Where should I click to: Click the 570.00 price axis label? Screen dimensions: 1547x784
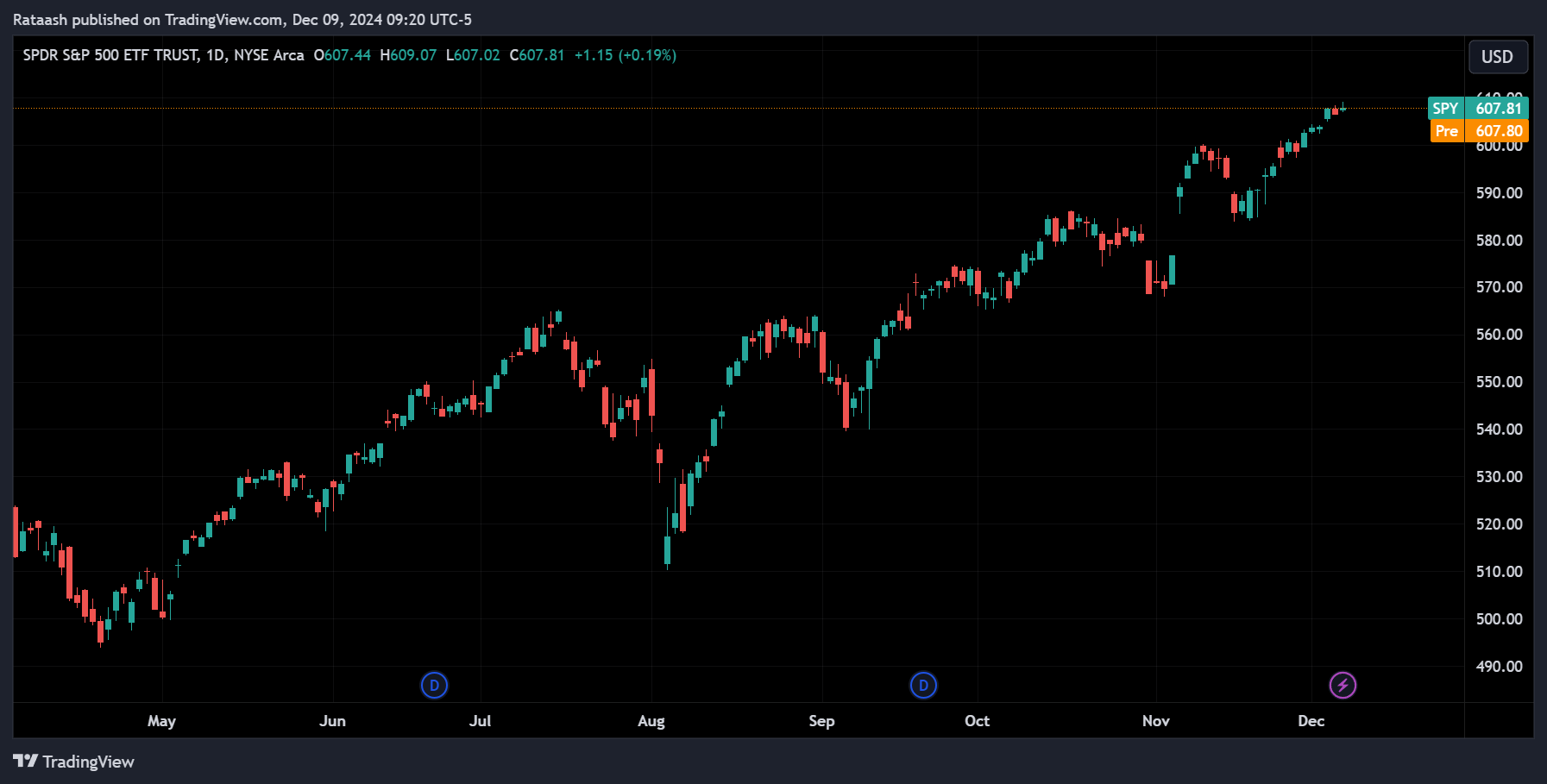click(x=1500, y=287)
